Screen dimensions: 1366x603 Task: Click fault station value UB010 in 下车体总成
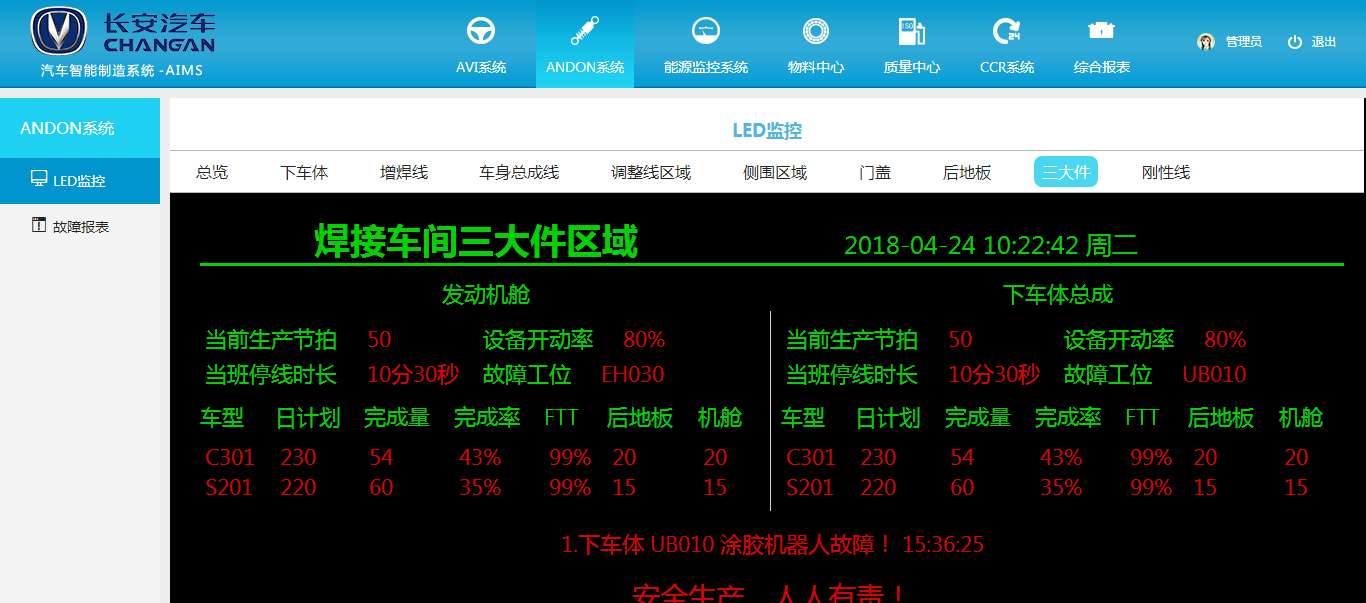pos(1214,375)
